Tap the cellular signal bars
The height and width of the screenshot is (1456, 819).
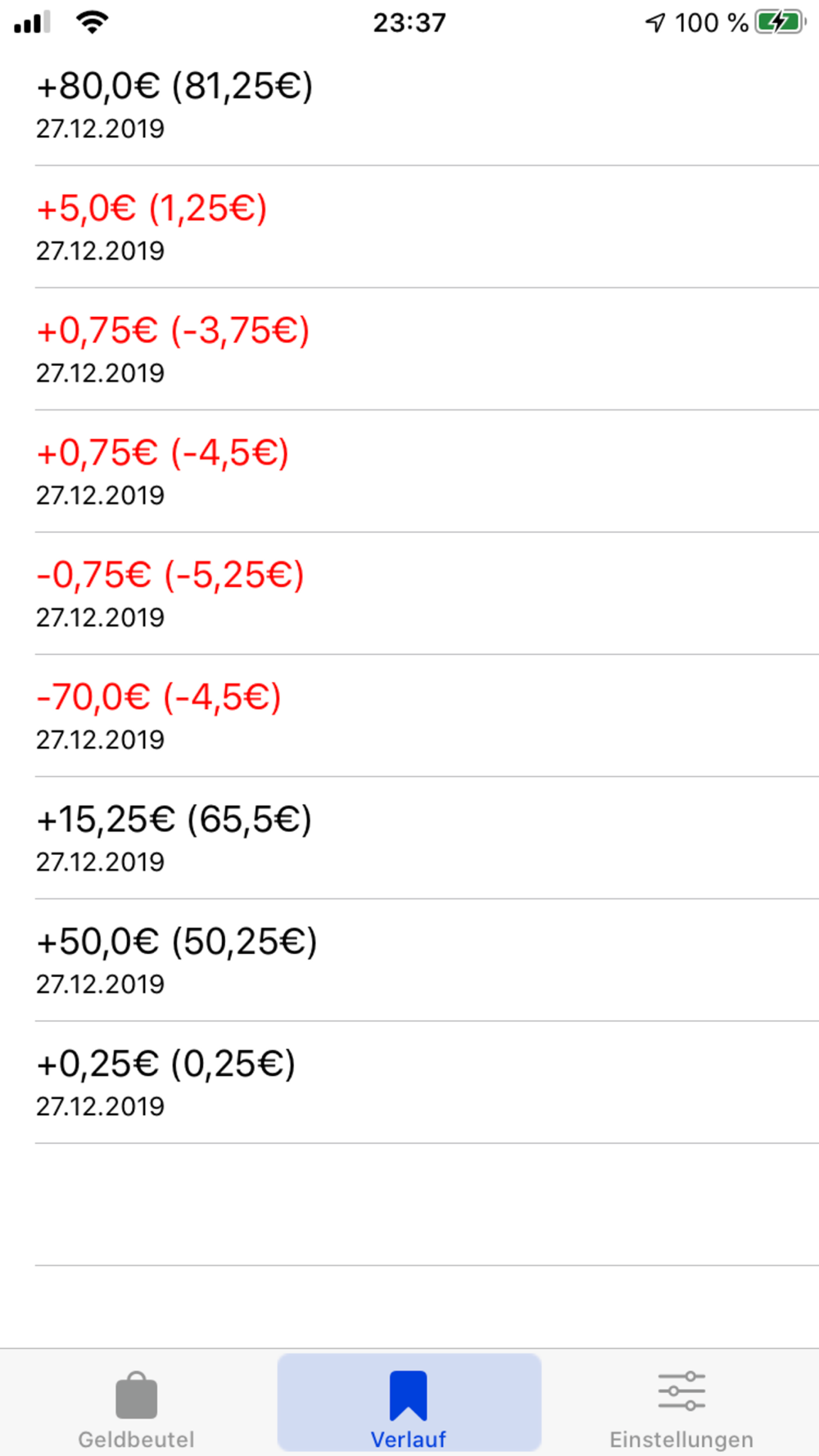tap(32, 22)
